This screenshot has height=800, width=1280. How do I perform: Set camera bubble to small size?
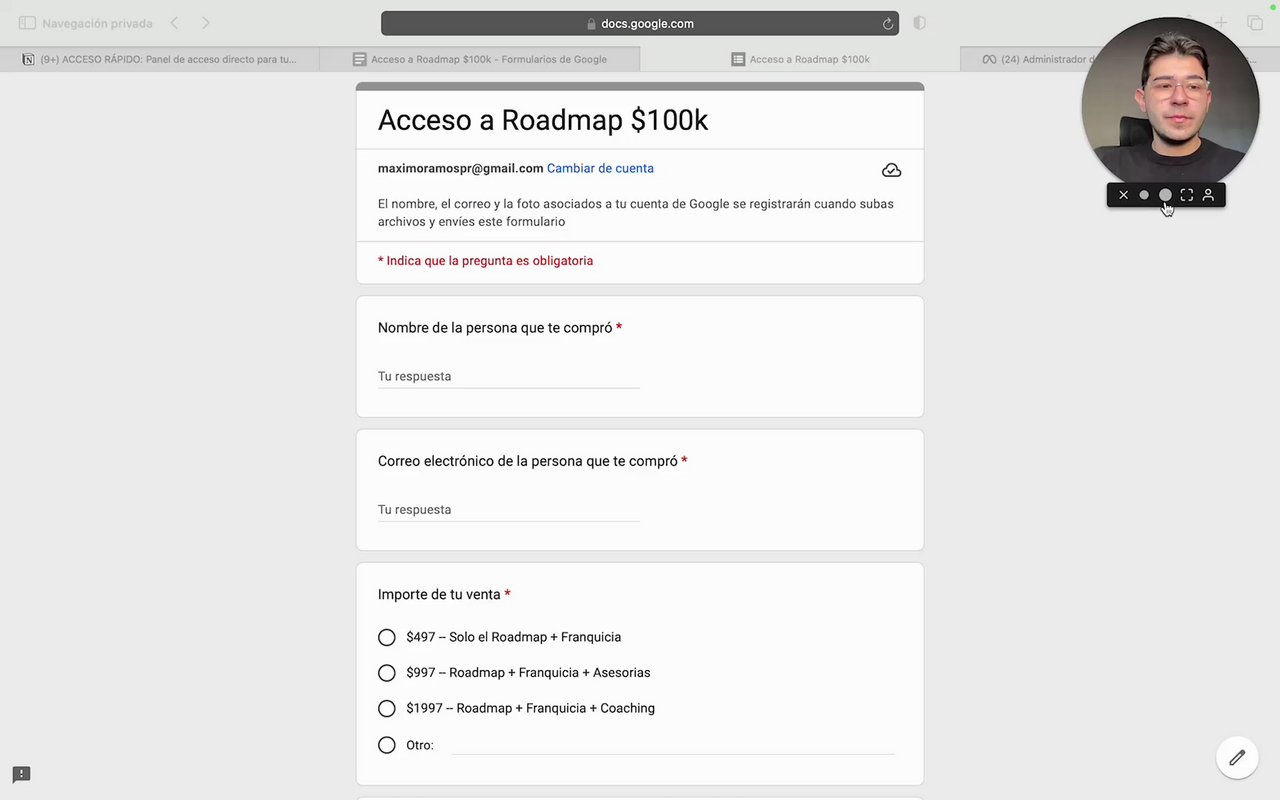[1144, 195]
